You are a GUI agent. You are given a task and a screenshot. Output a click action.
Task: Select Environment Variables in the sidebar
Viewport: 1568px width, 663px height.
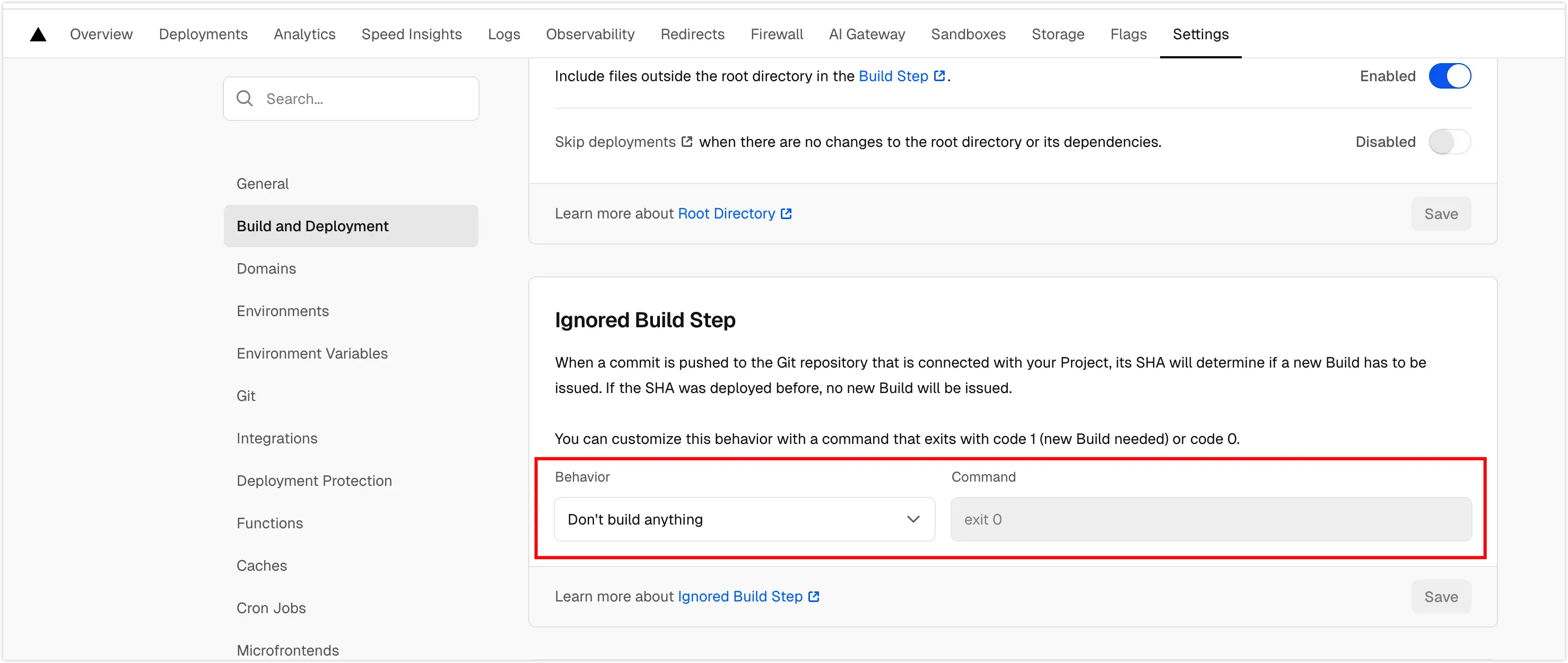click(x=312, y=354)
